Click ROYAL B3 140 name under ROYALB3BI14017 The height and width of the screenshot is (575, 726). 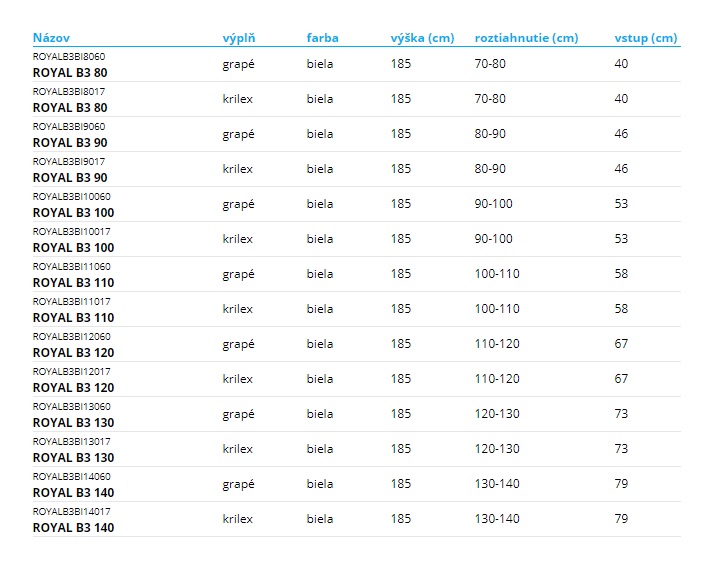73,528
